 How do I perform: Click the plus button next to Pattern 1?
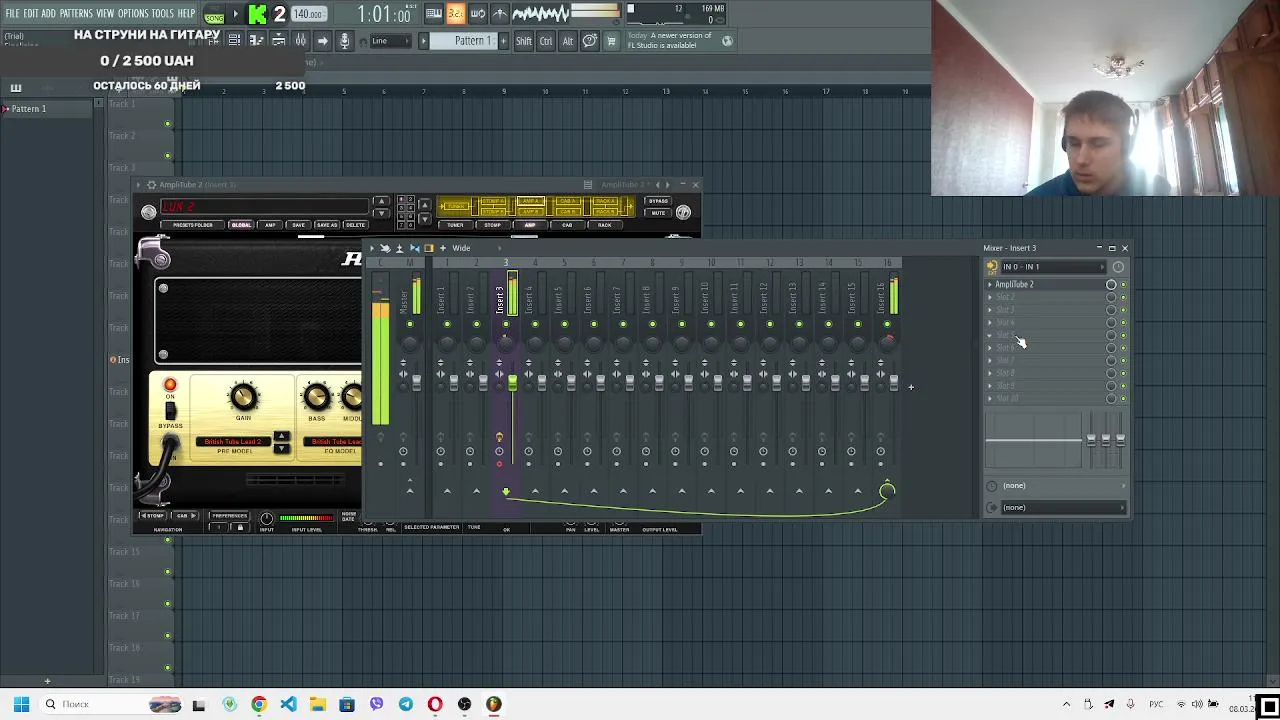(x=501, y=41)
